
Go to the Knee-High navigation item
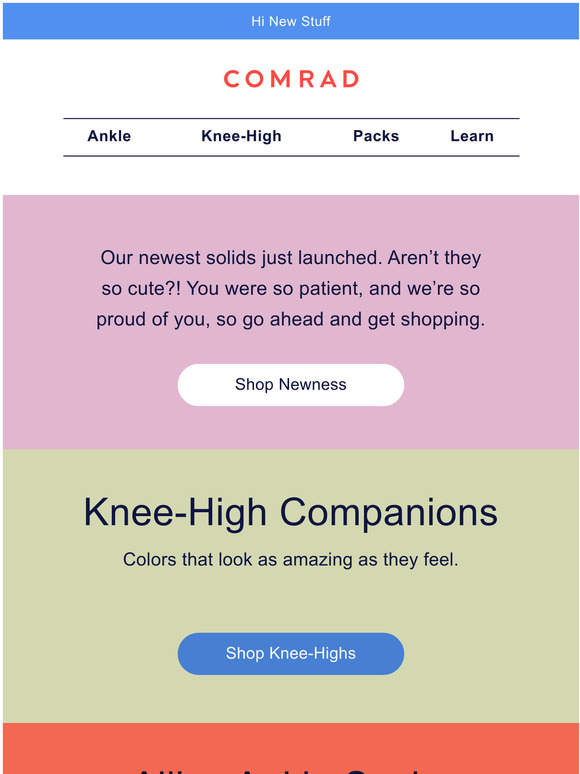coord(241,136)
